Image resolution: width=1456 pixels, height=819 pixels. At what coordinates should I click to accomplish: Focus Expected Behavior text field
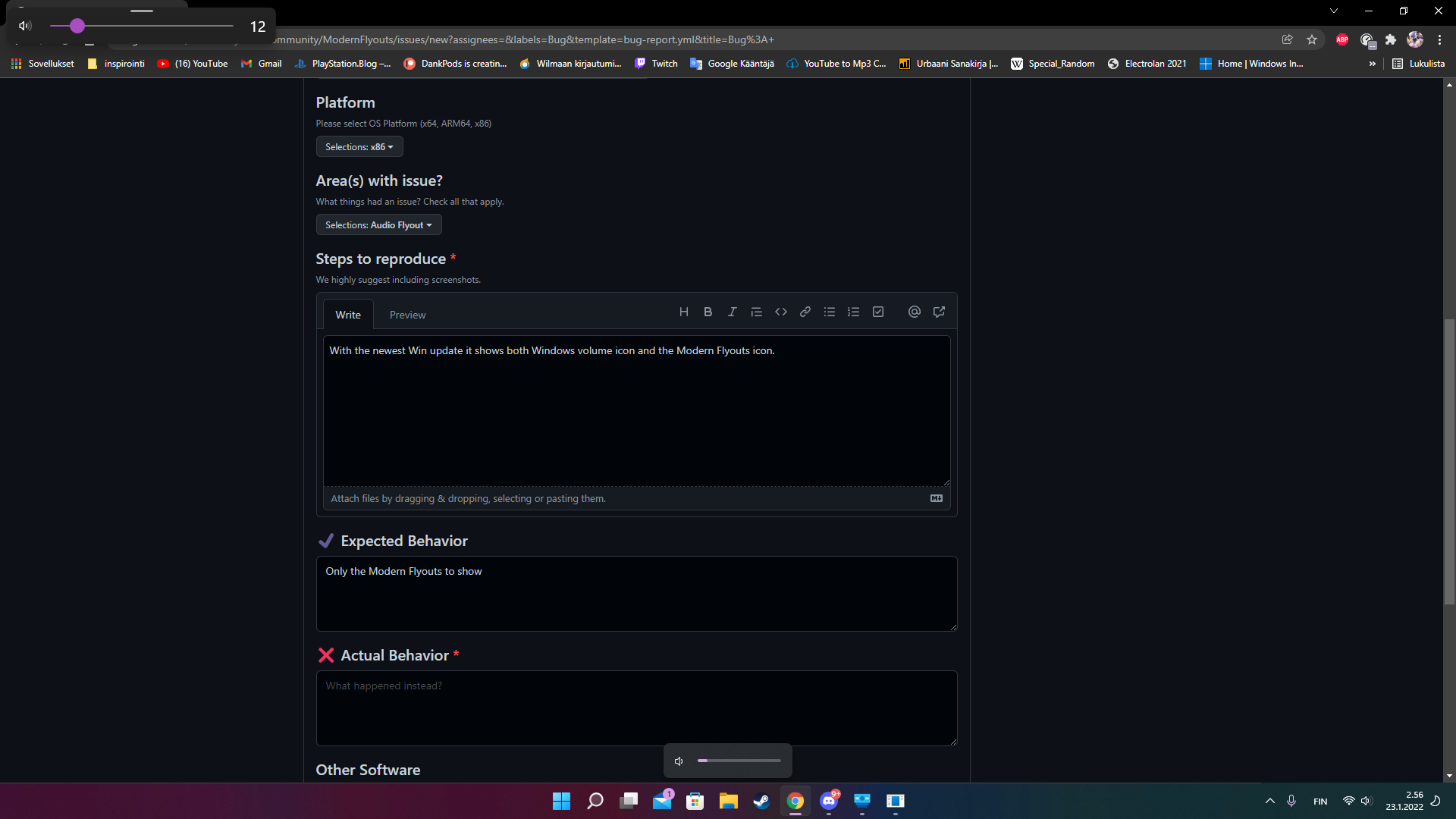pyautogui.click(x=637, y=594)
